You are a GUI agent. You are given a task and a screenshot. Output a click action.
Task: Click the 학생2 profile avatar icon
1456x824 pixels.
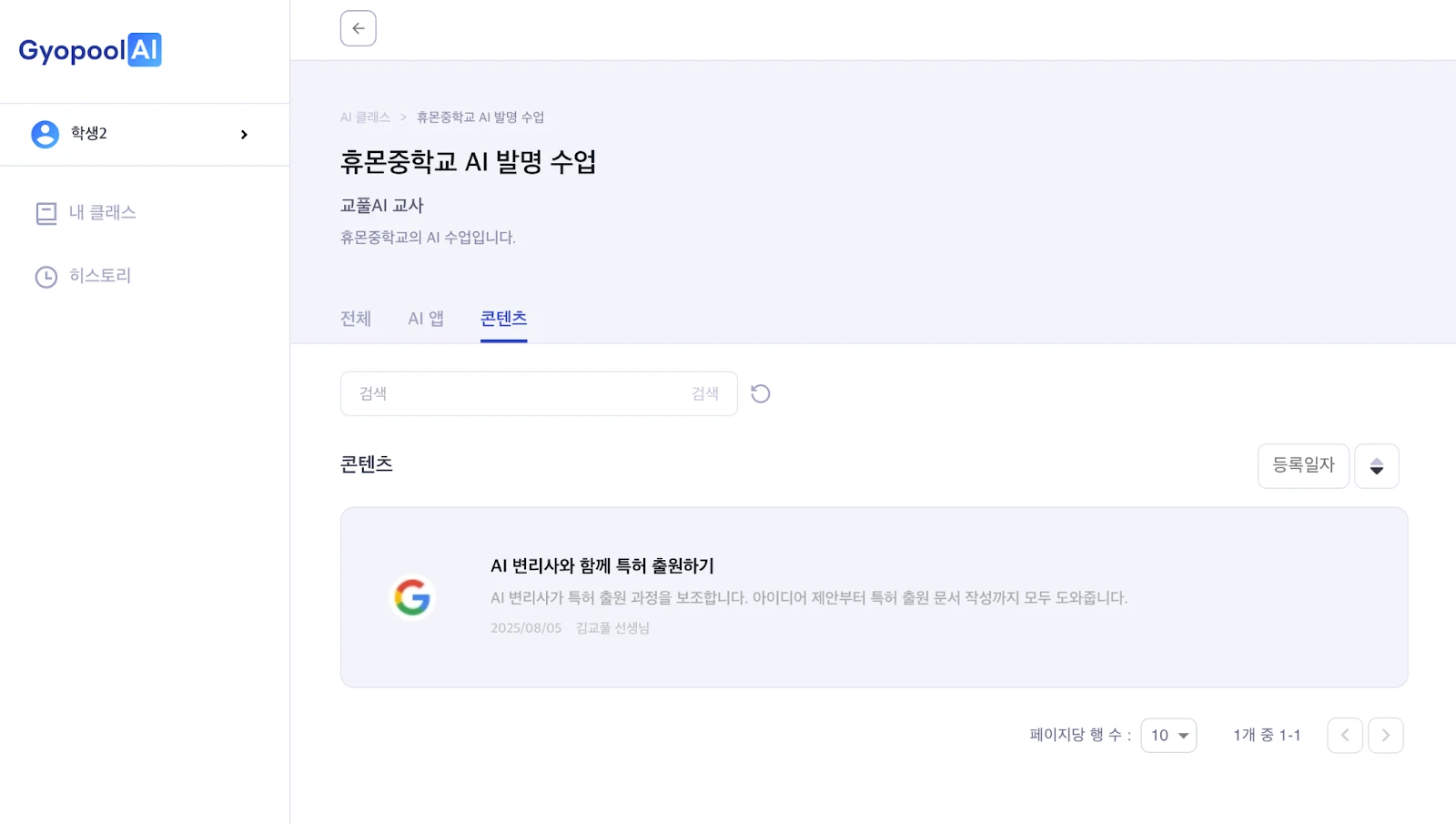pos(45,134)
